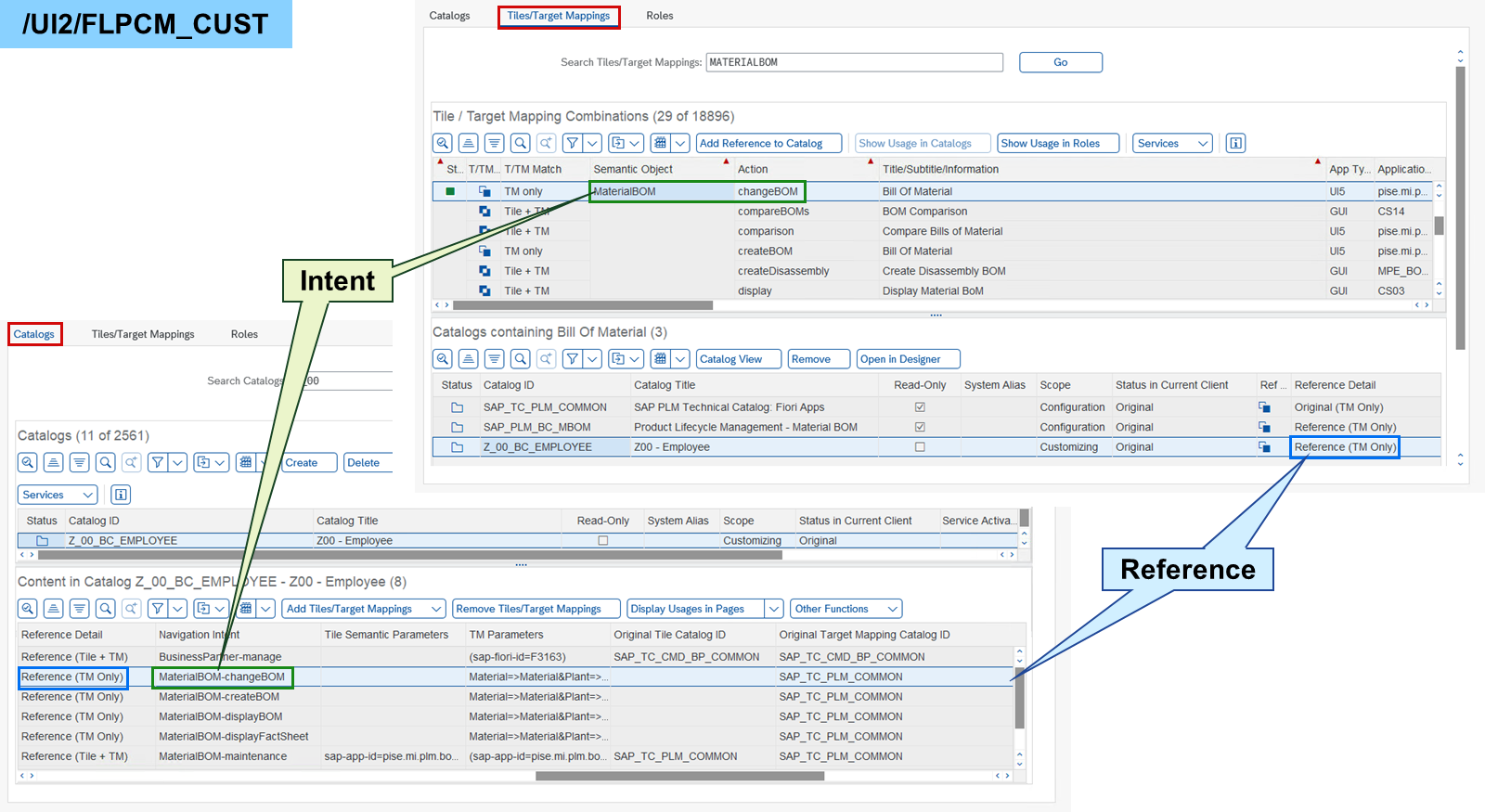Select MaterialBOM-changeBOM navigation intent cell
The height and width of the screenshot is (812, 1485).
pos(223,677)
